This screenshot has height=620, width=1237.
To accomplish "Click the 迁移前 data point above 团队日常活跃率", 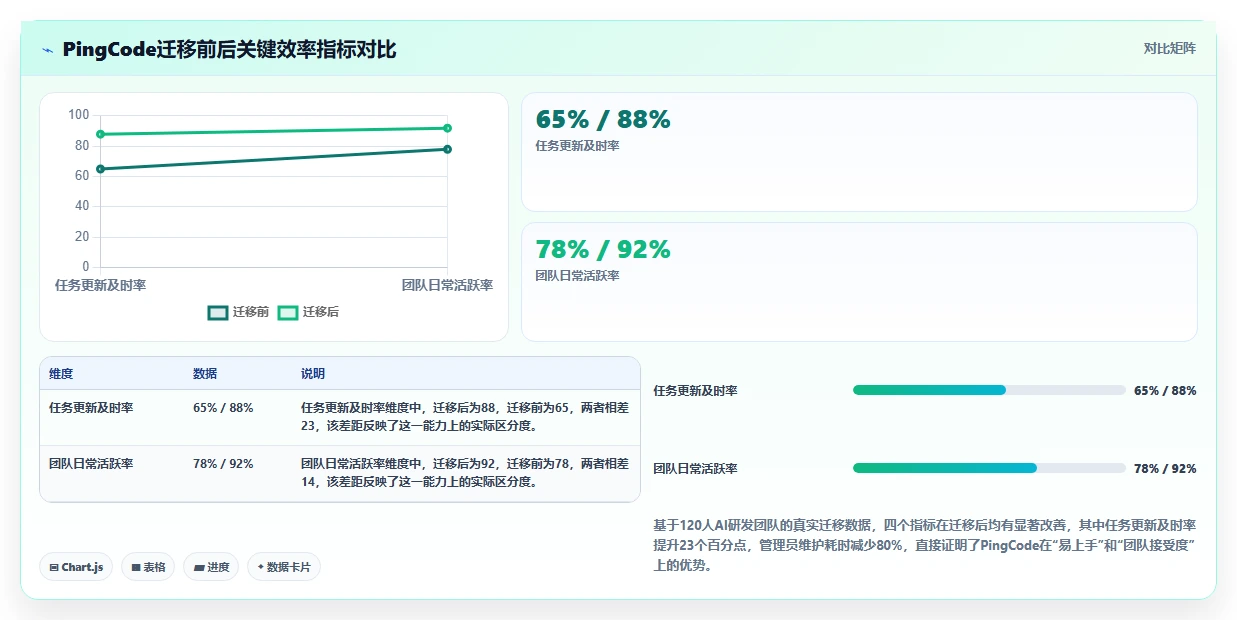I will pyautogui.click(x=447, y=149).
